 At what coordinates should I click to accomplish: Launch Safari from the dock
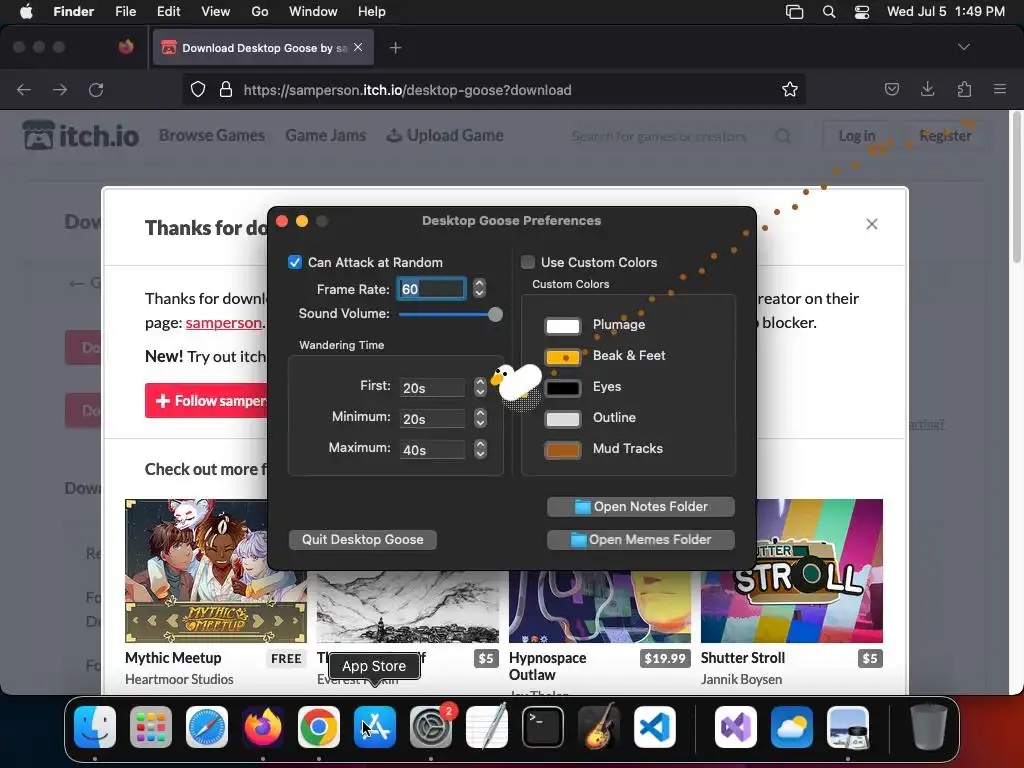tap(207, 727)
